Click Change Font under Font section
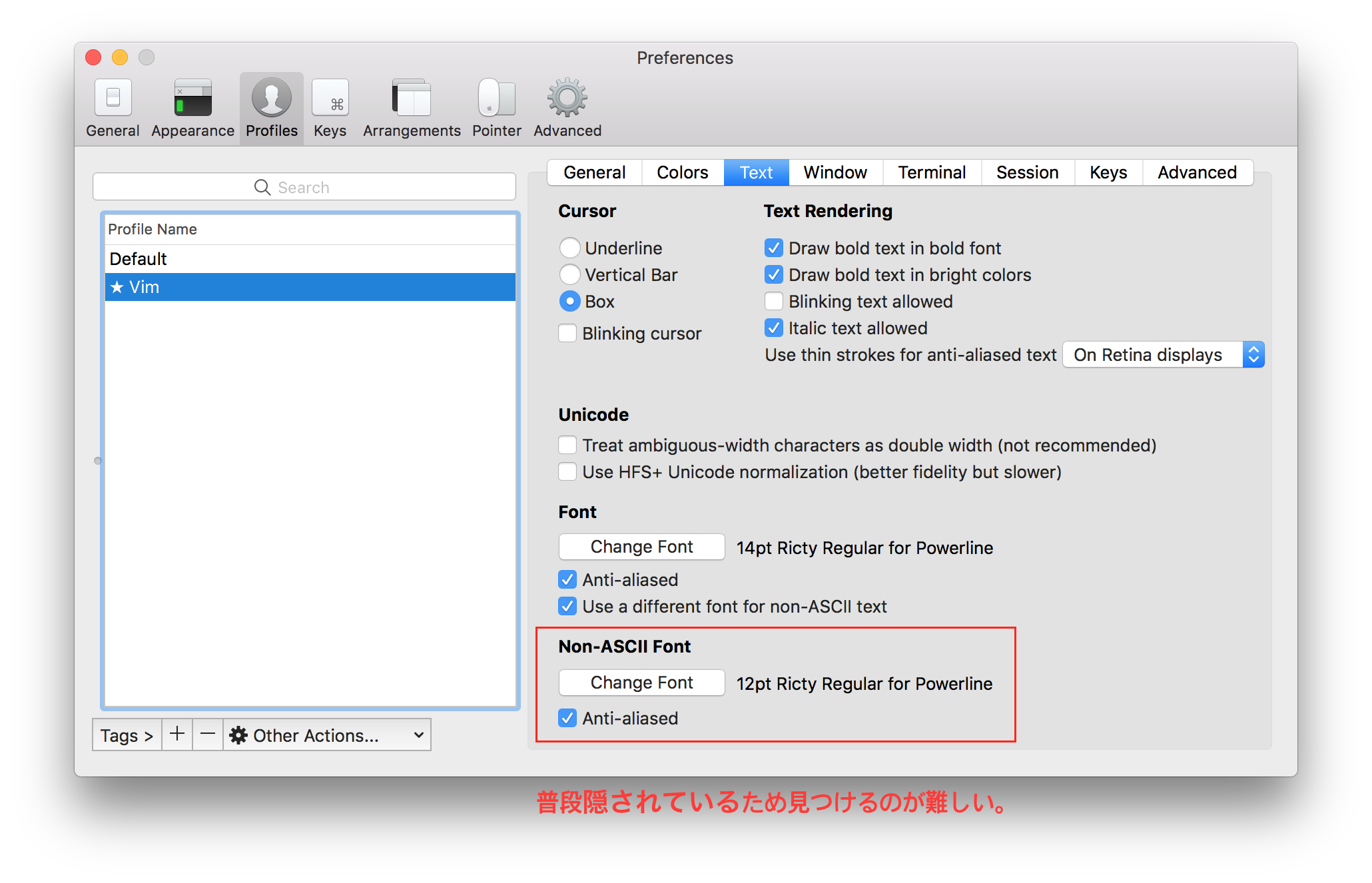This screenshot has height=883, width=1372. click(641, 546)
